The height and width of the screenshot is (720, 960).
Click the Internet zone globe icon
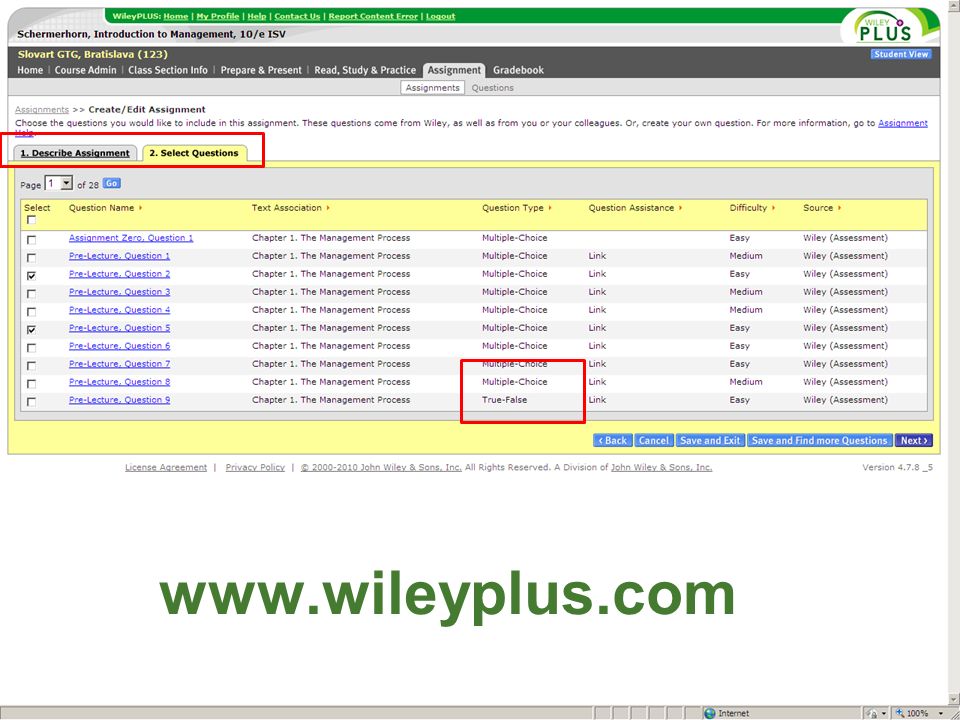[710, 713]
